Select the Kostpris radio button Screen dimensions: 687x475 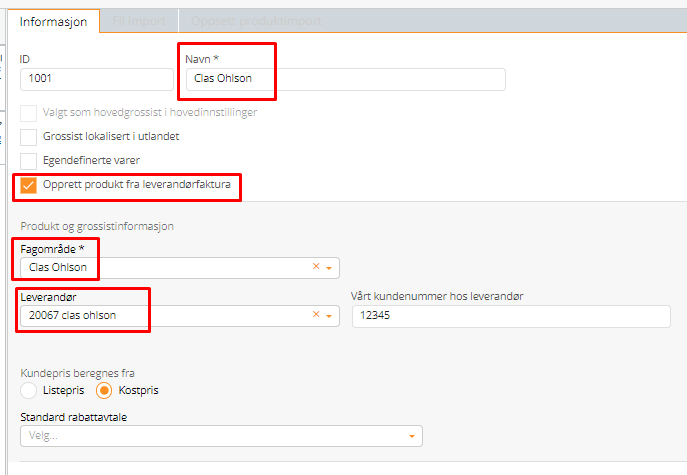click(104, 390)
